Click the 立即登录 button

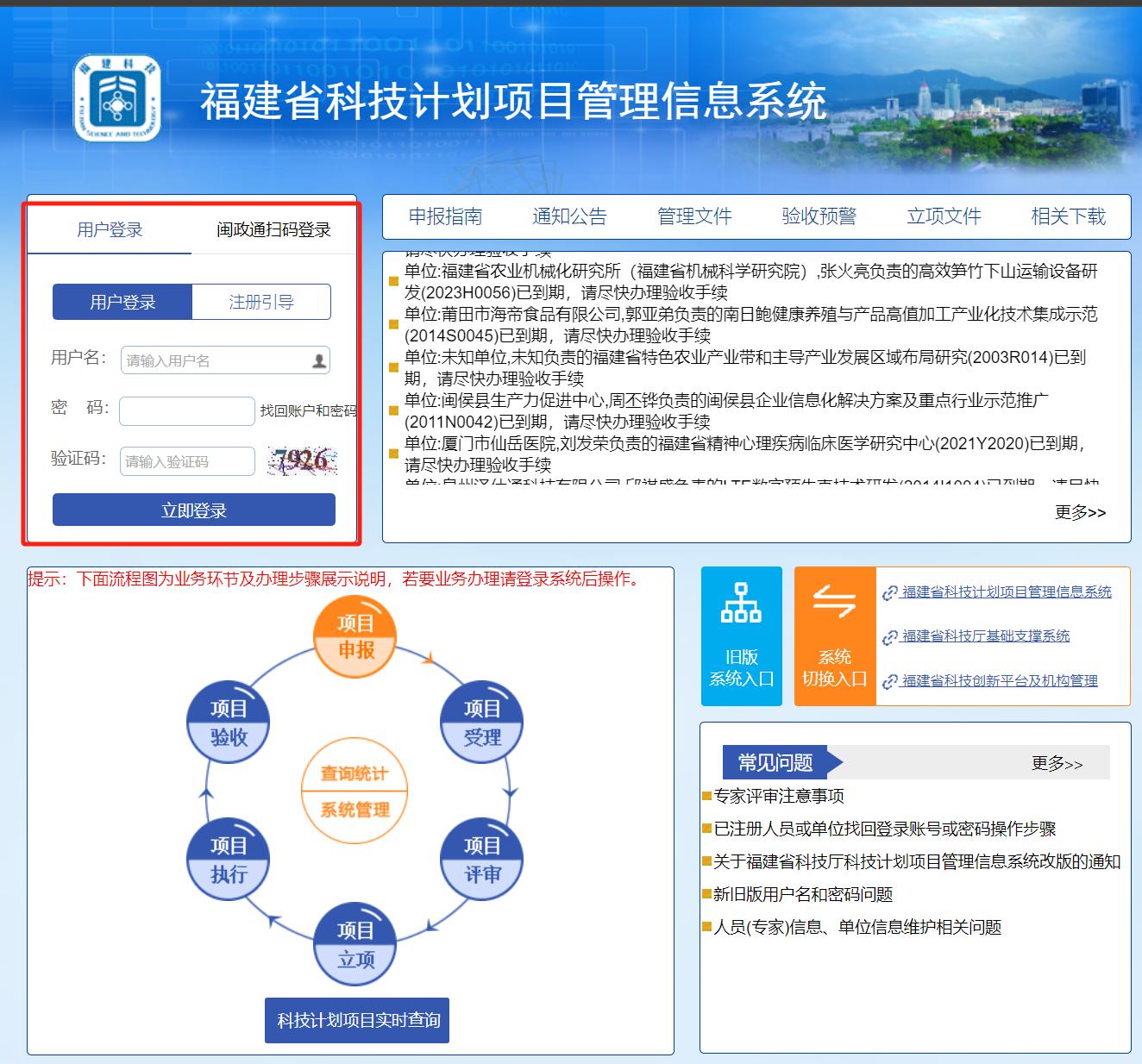pyautogui.click(x=194, y=510)
